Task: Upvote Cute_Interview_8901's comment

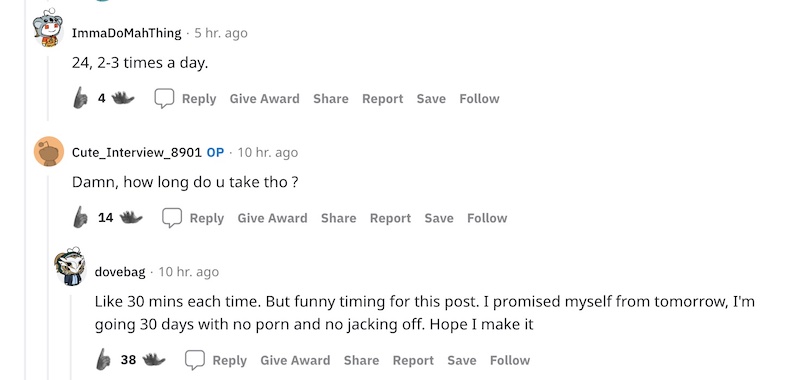Action: (x=80, y=217)
